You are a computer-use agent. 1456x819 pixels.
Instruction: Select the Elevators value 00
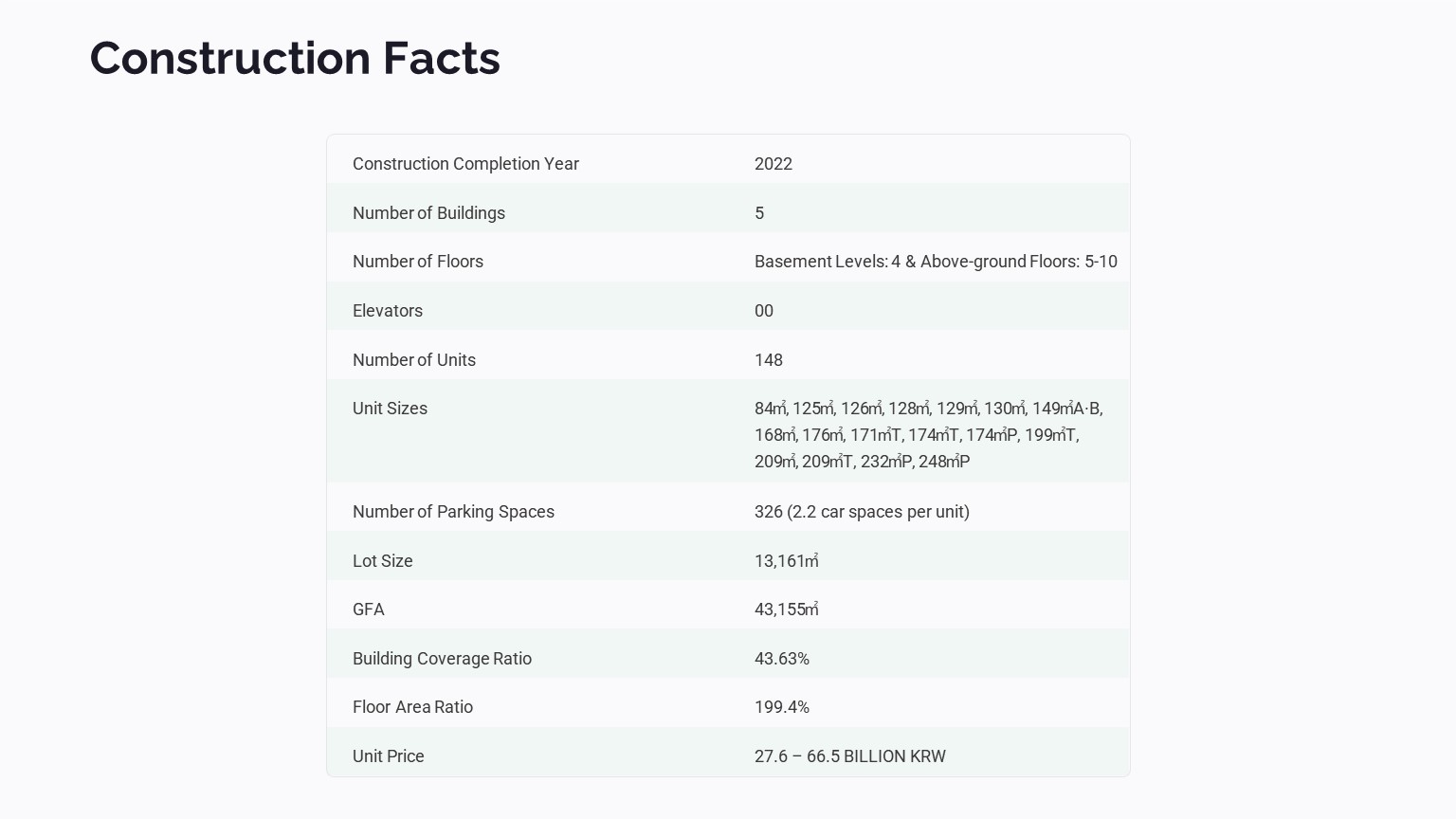coord(764,311)
